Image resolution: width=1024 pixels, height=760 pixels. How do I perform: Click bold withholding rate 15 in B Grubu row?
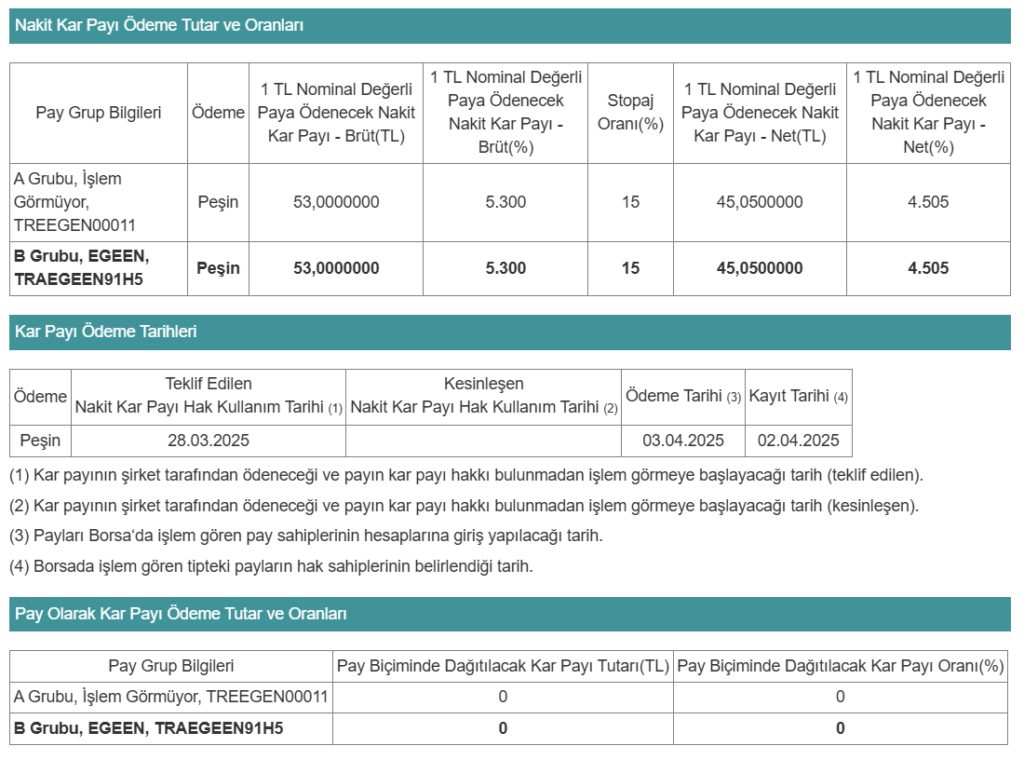click(630, 268)
